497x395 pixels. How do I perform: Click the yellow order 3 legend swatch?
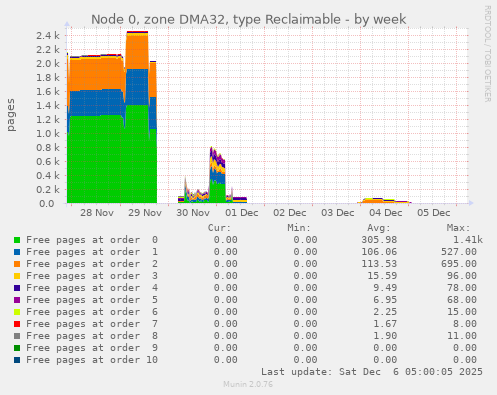click(17, 276)
